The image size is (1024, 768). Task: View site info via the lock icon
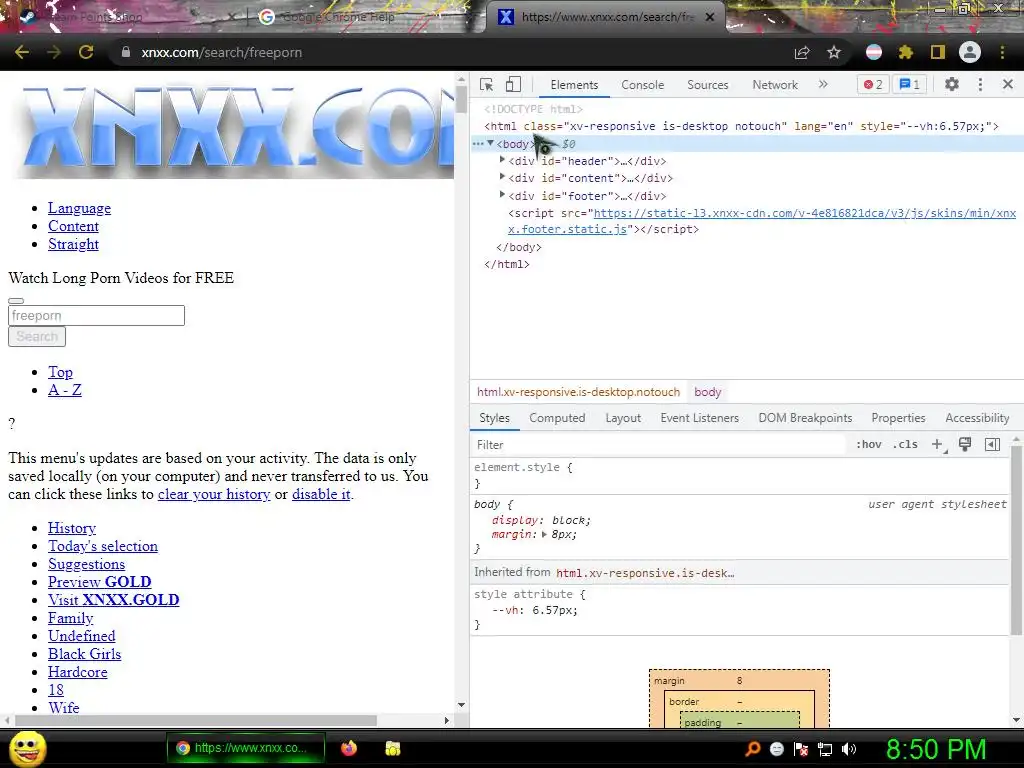tap(126, 52)
